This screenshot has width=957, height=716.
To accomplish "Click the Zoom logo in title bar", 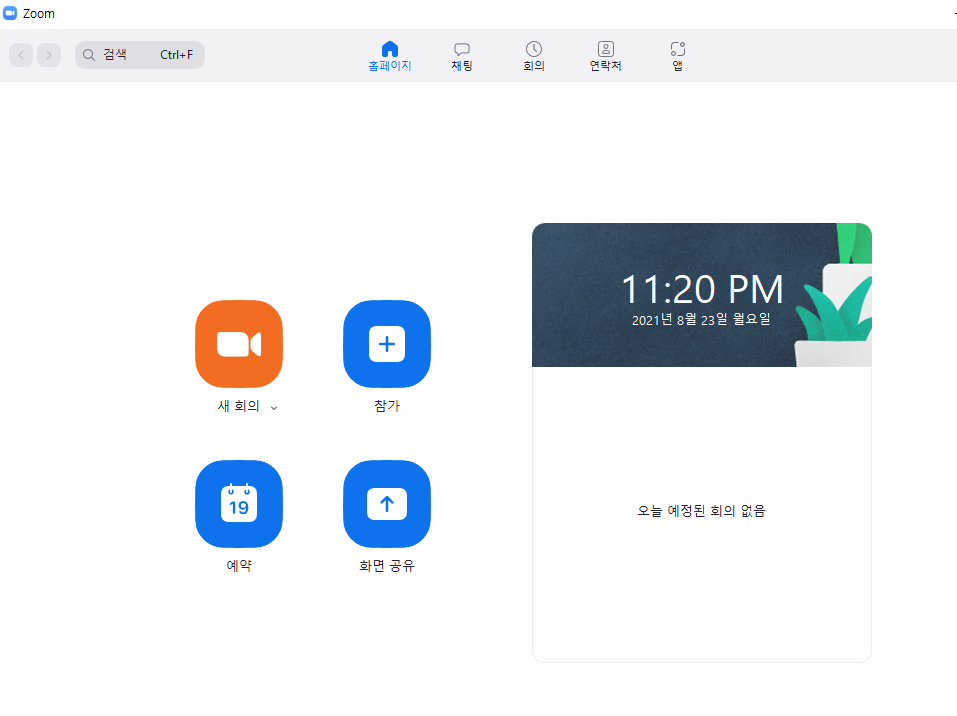I will coord(10,13).
